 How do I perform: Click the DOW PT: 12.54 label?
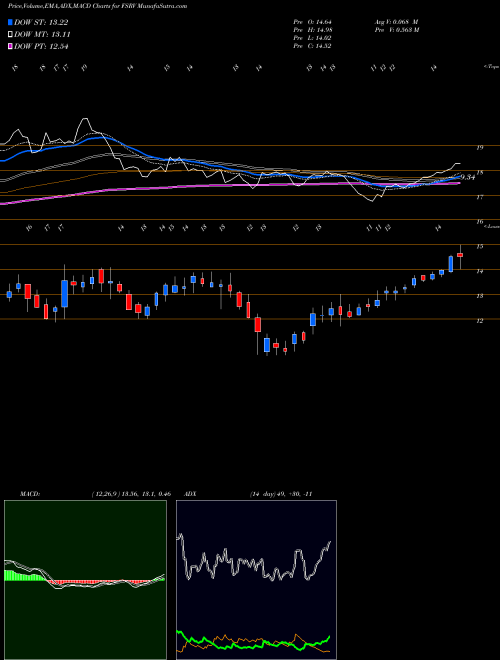41,46
